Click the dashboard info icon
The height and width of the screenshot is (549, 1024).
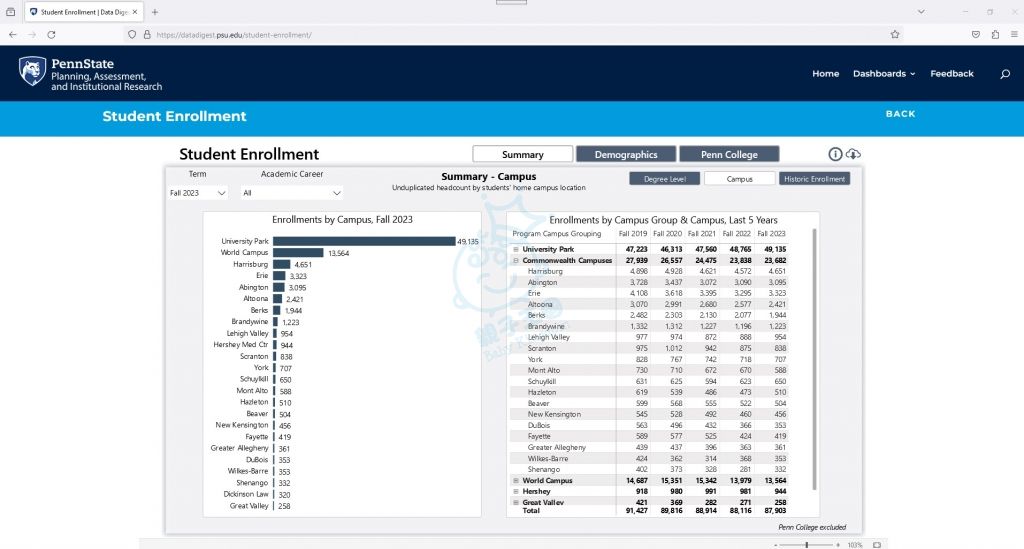pyautogui.click(x=835, y=154)
